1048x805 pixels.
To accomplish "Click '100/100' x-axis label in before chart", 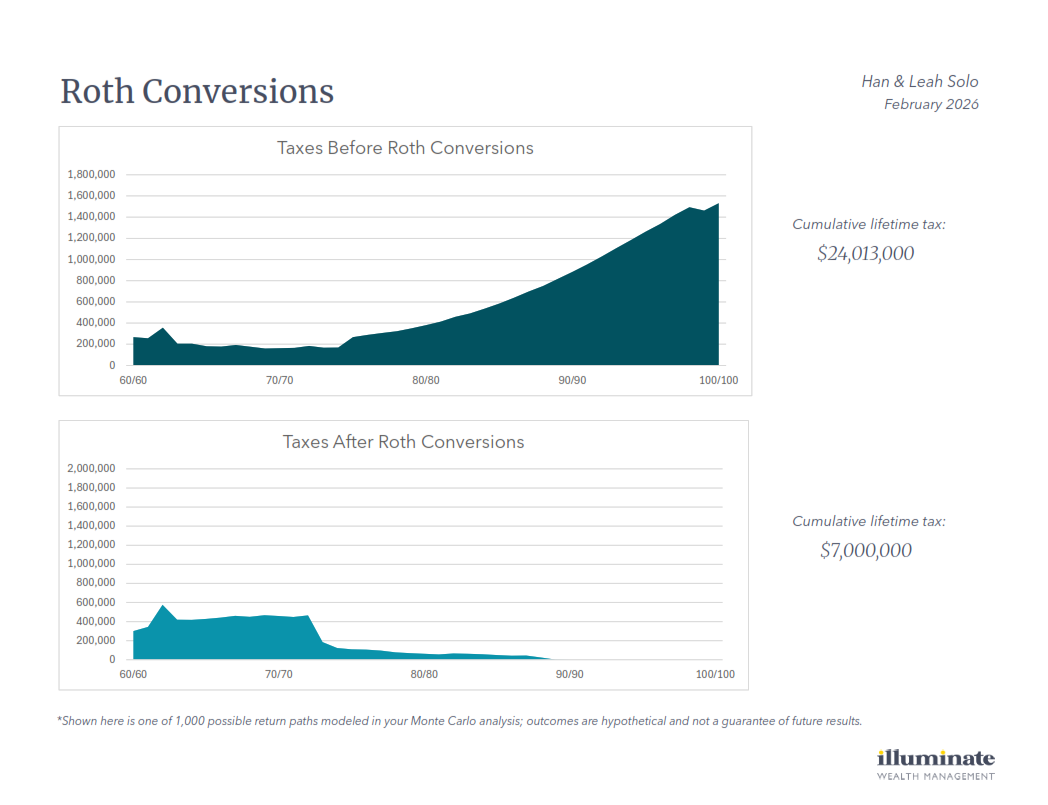I will 718,380.
